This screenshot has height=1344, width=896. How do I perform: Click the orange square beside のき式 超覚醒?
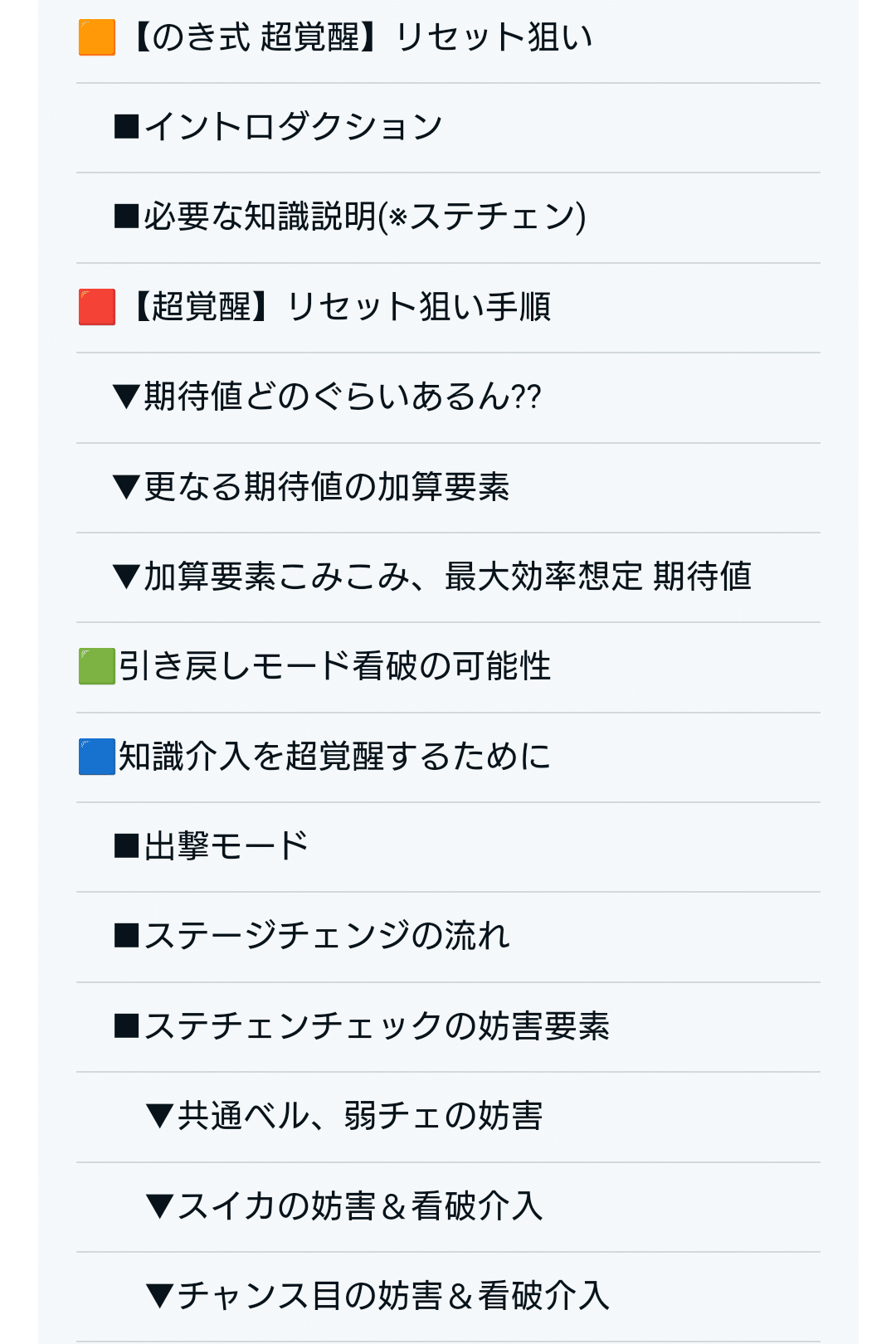96,38
